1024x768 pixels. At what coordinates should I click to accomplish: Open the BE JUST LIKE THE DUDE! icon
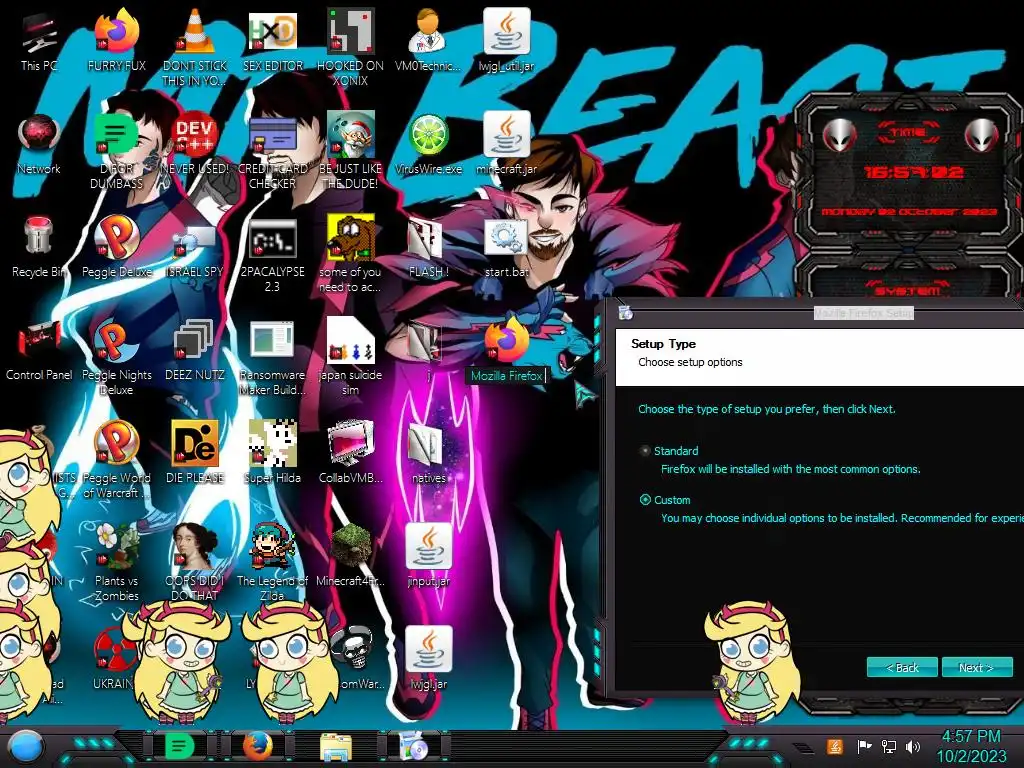point(351,135)
